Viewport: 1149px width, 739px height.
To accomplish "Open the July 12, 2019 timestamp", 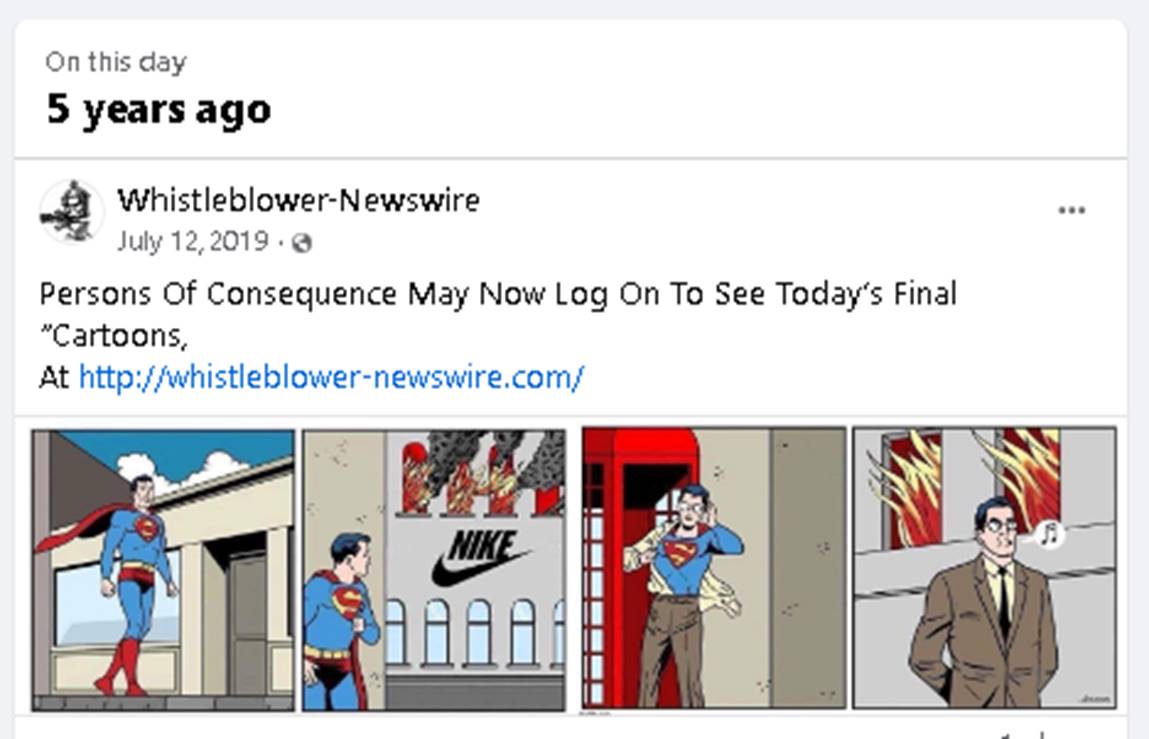I will coord(193,241).
